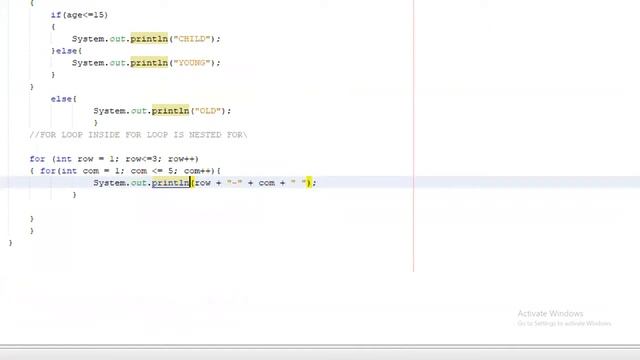Click the "-" string in the print statement
Screen dimensions: 640x360
tap(235, 183)
